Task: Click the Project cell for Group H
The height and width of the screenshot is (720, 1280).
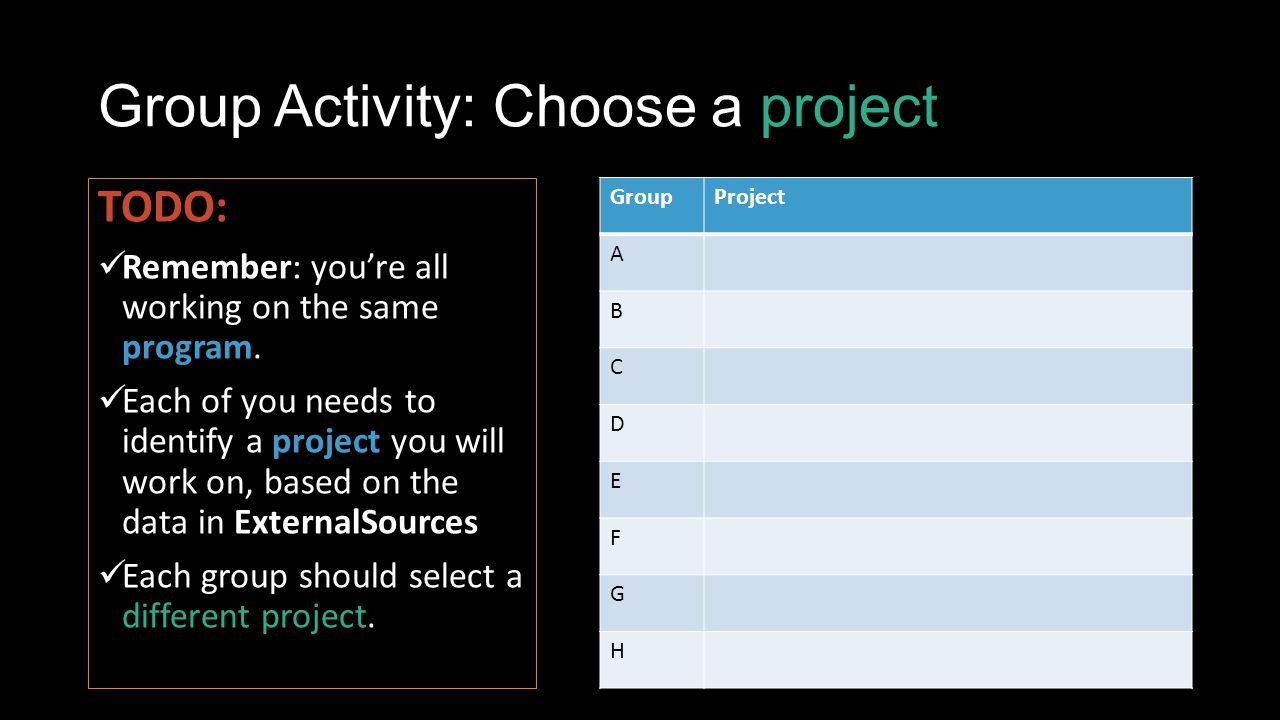Action: click(x=948, y=659)
